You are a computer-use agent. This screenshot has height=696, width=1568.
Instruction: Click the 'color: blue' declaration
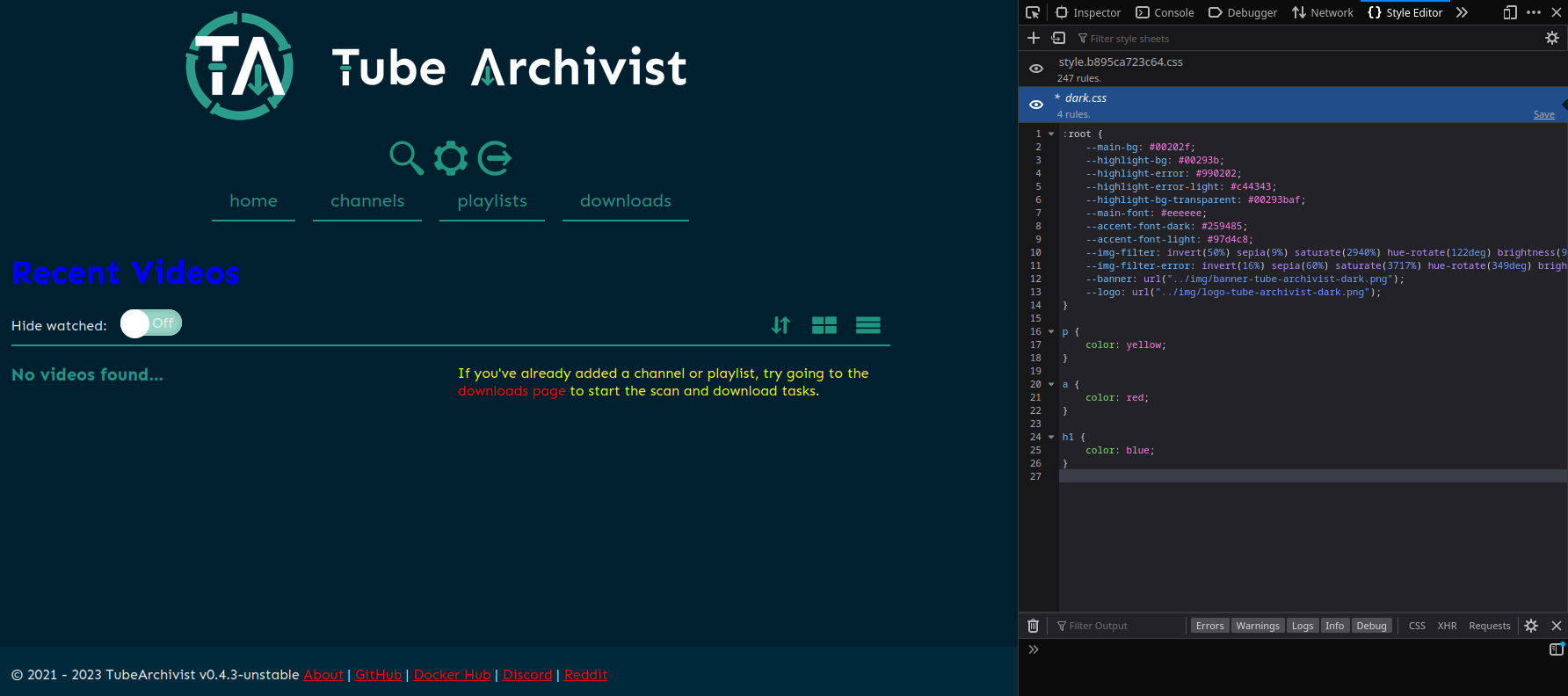(1120, 451)
